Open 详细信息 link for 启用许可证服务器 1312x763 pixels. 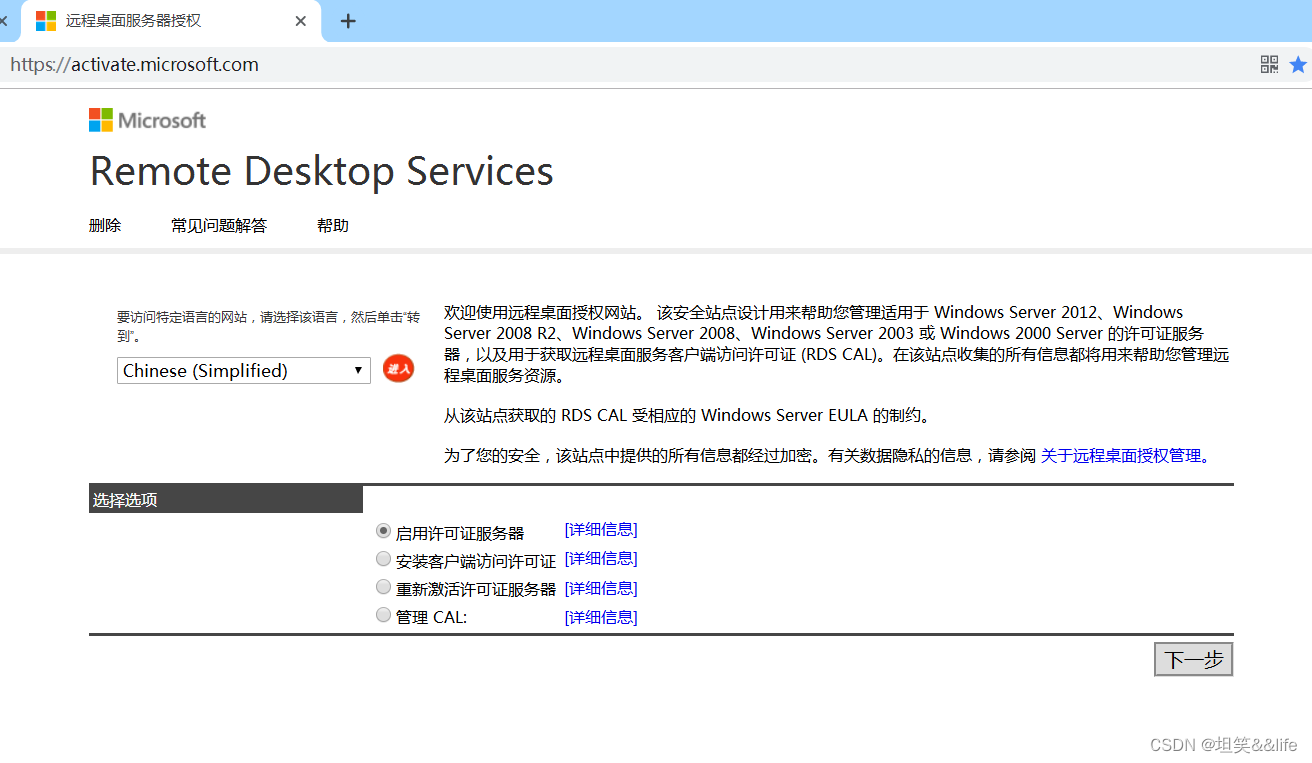point(601,530)
